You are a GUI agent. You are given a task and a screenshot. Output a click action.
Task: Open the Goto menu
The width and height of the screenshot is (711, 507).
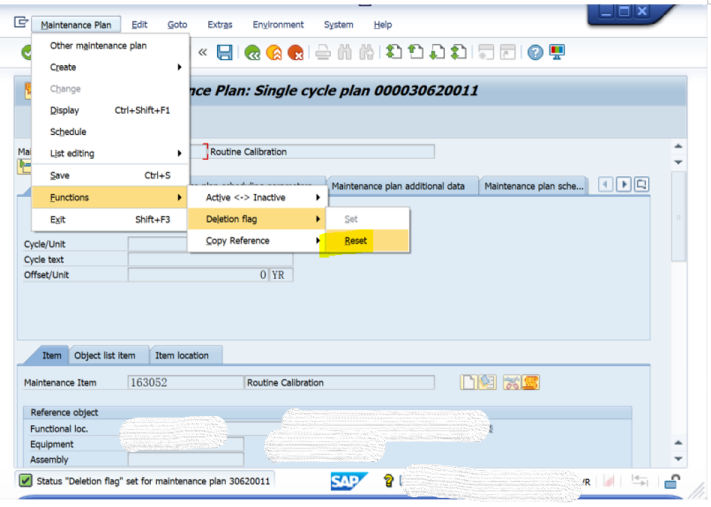click(x=177, y=25)
